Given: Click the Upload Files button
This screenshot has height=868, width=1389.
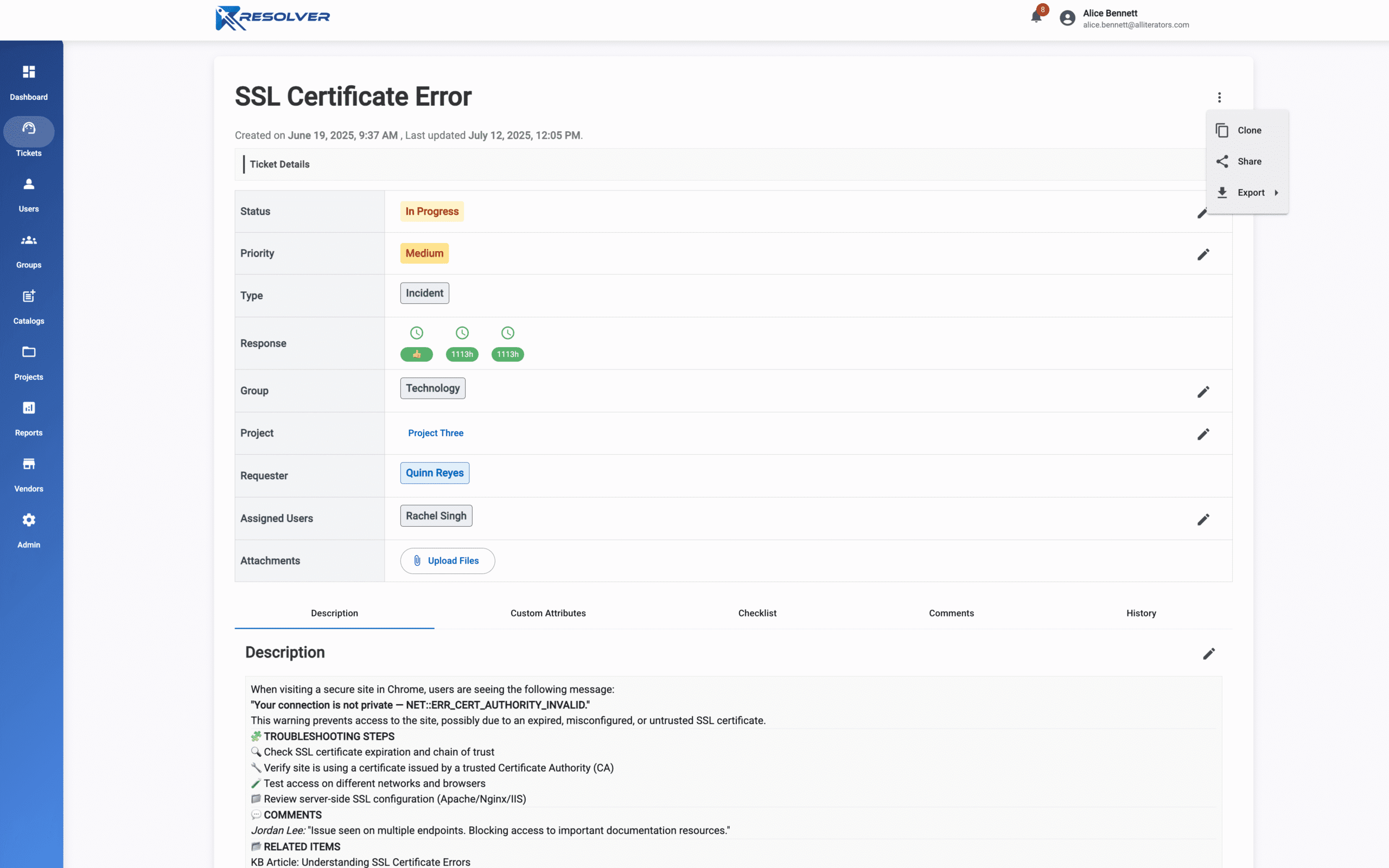Looking at the screenshot, I should coord(447,561).
